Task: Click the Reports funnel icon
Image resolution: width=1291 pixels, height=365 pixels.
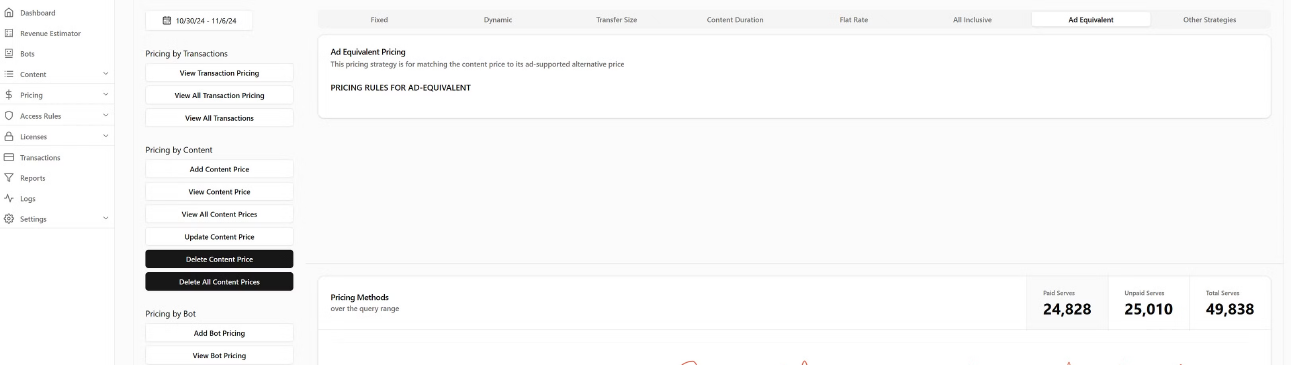Action: pos(9,178)
